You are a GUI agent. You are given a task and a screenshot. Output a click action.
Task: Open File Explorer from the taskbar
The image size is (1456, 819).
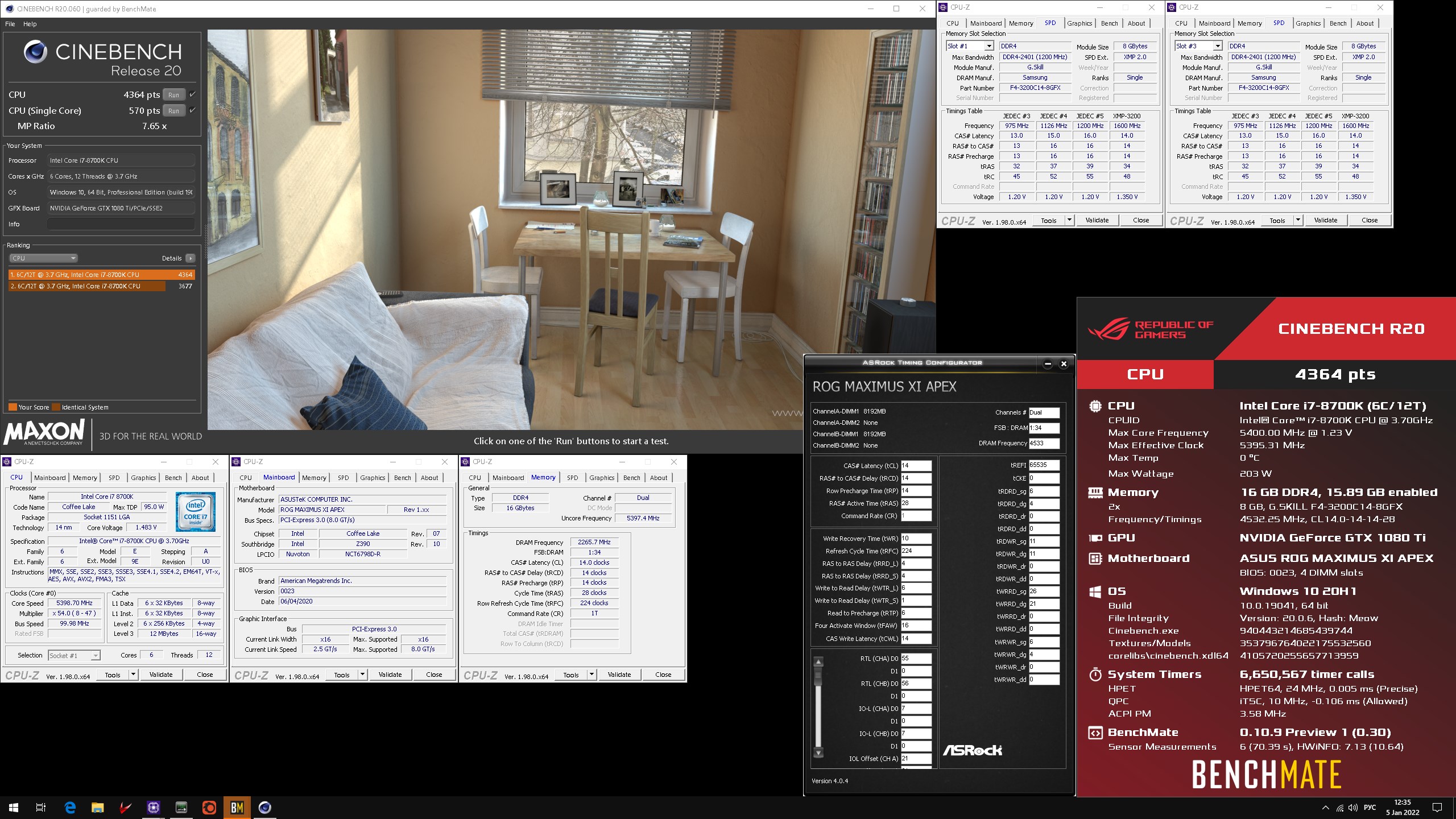[x=98, y=808]
